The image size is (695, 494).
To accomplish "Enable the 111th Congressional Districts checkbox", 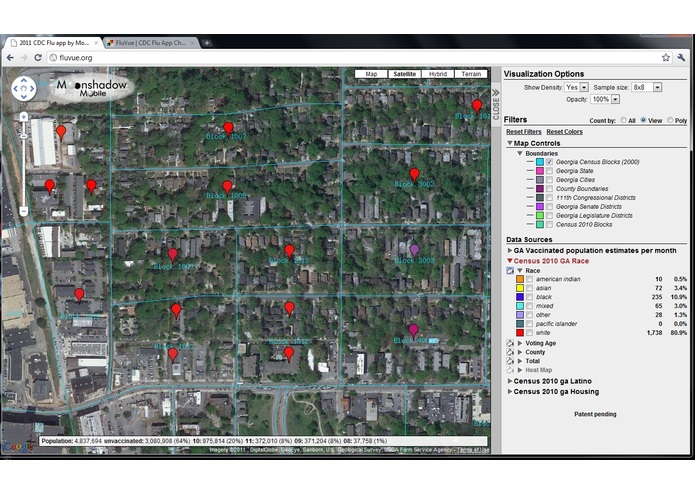I will click(549, 198).
